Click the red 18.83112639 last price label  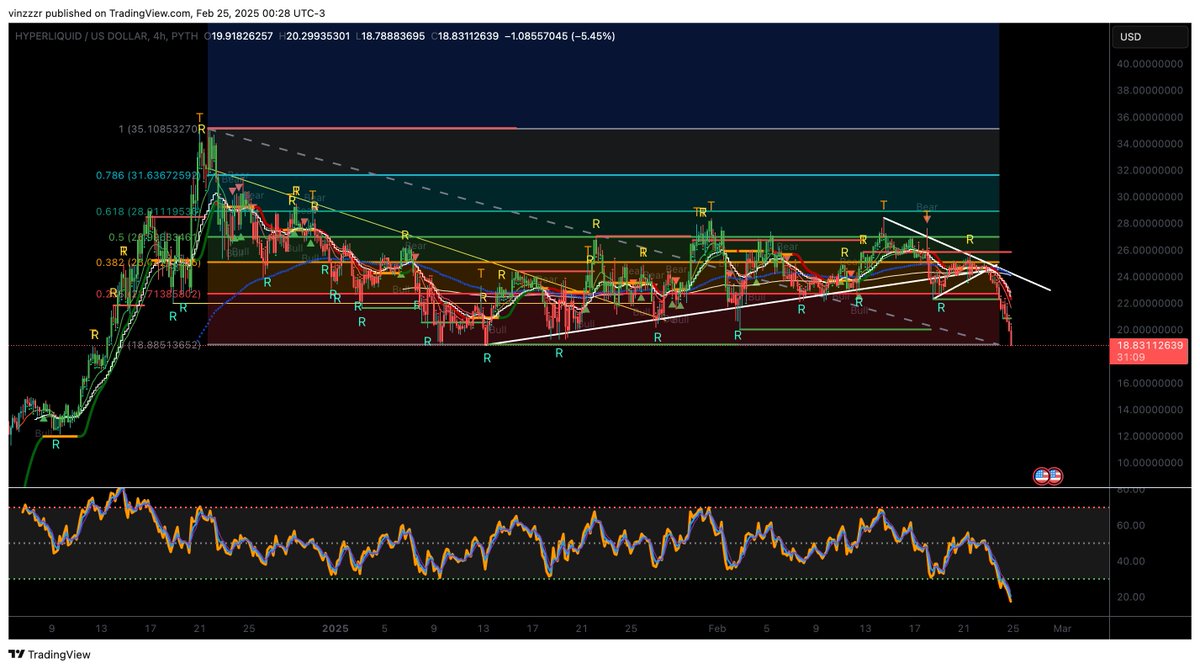coord(1146,343)
